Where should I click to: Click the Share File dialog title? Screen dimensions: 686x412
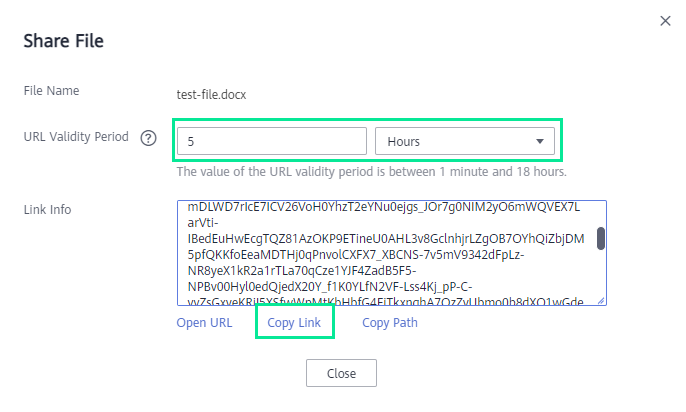click(64, 41)
